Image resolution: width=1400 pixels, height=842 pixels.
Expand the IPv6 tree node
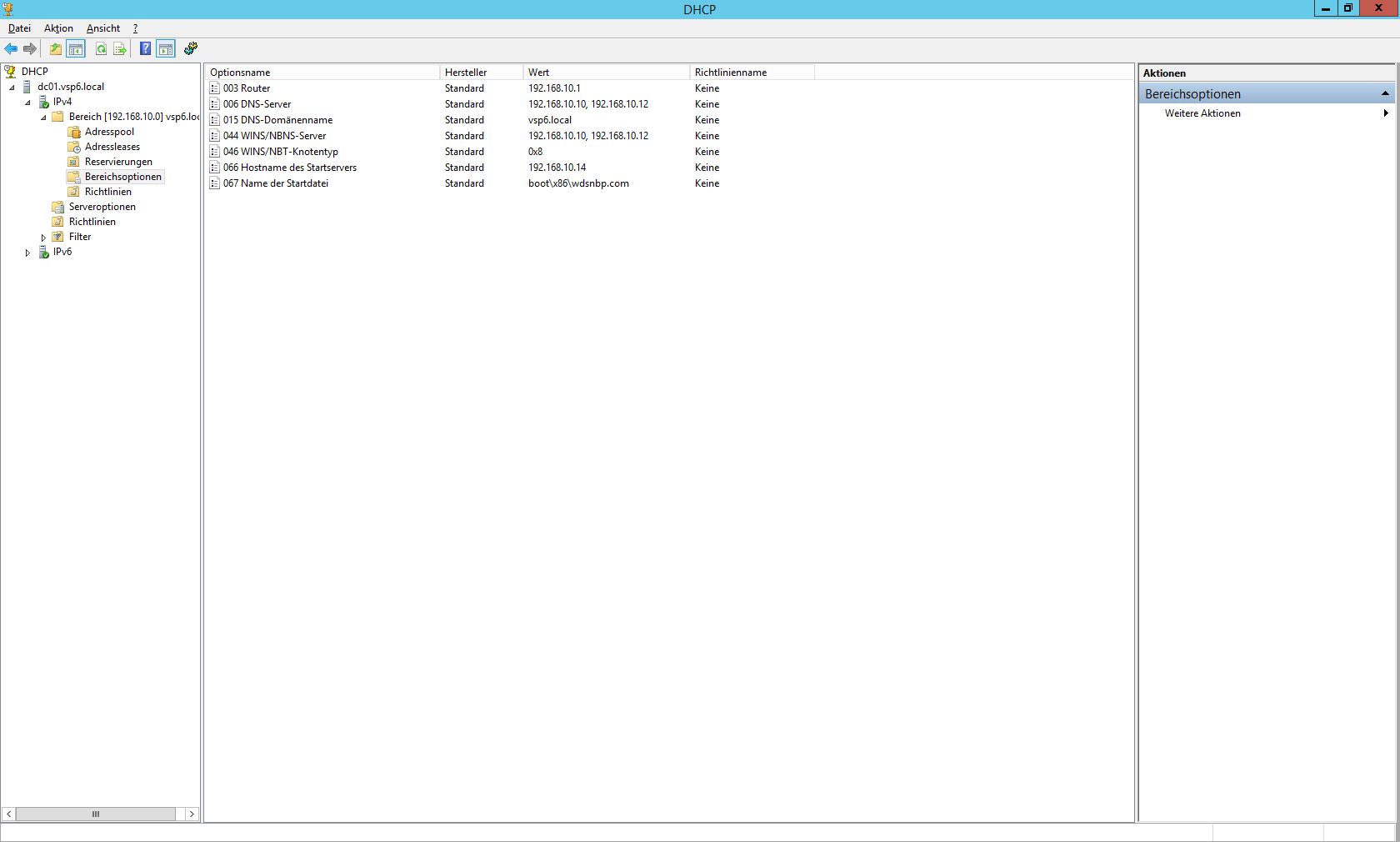pyautogui.click(x=27, y=253)
